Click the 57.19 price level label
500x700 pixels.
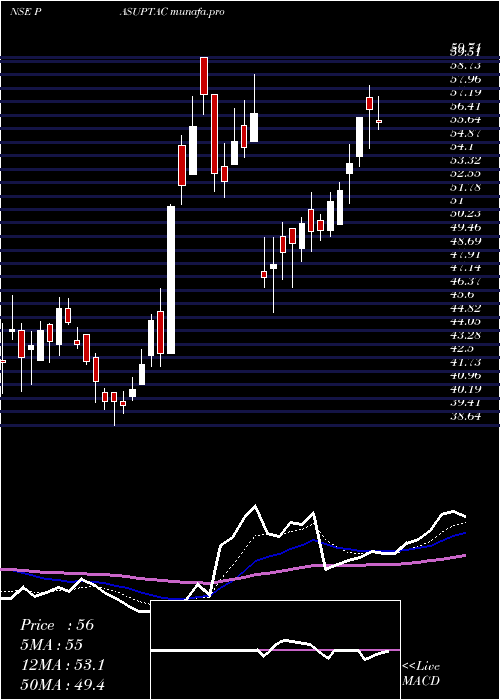[x=465, y=92]
